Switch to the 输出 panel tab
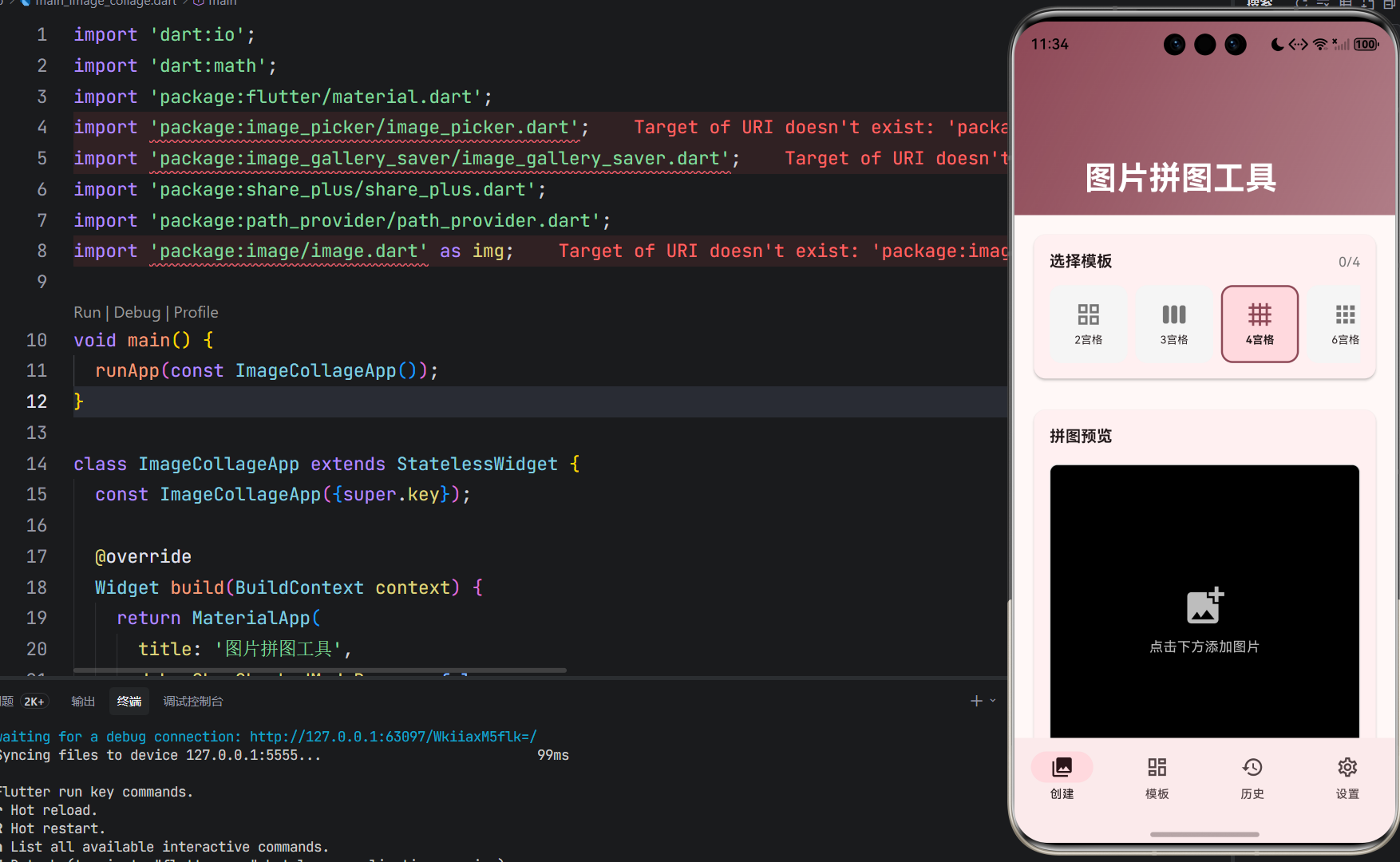This screenshot has width=1400, height=862. click(x=83, y=701)
